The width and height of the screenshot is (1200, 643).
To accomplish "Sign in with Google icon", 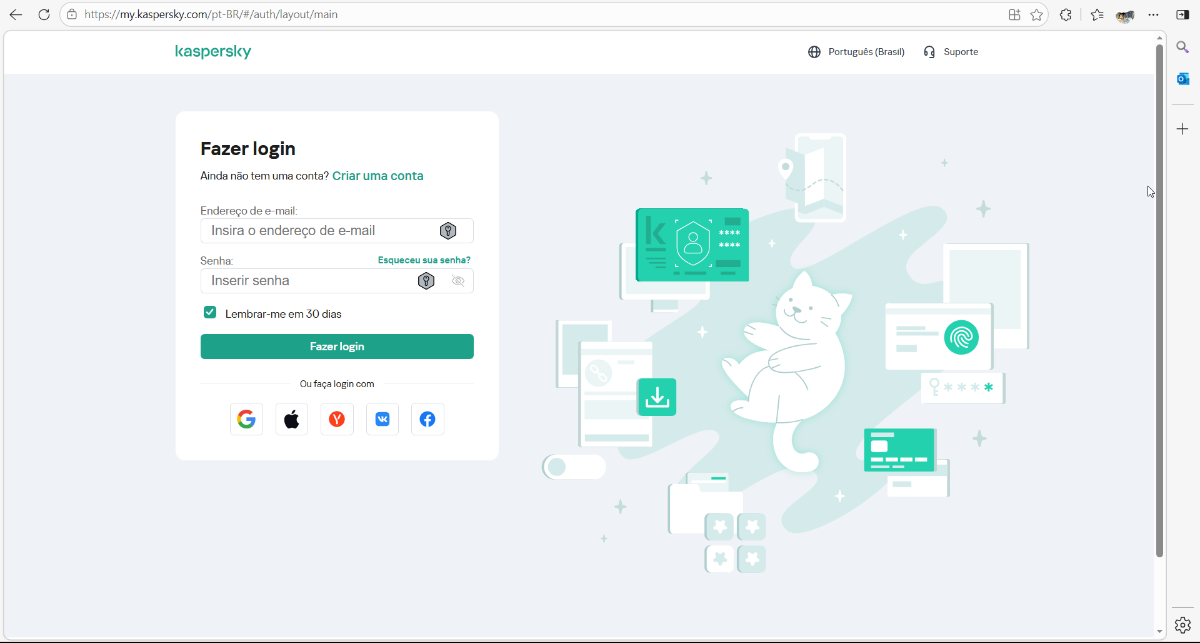I will (246, 419).
